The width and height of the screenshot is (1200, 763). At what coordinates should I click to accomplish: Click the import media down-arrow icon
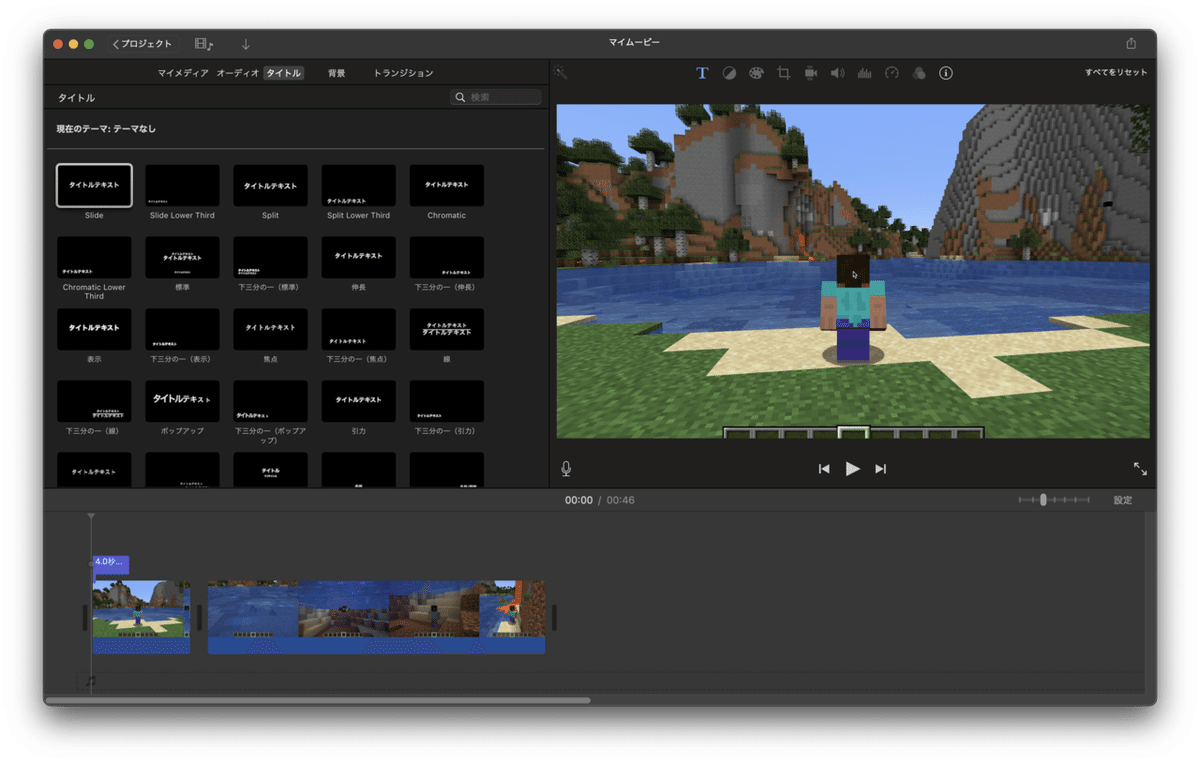point(246,44)
